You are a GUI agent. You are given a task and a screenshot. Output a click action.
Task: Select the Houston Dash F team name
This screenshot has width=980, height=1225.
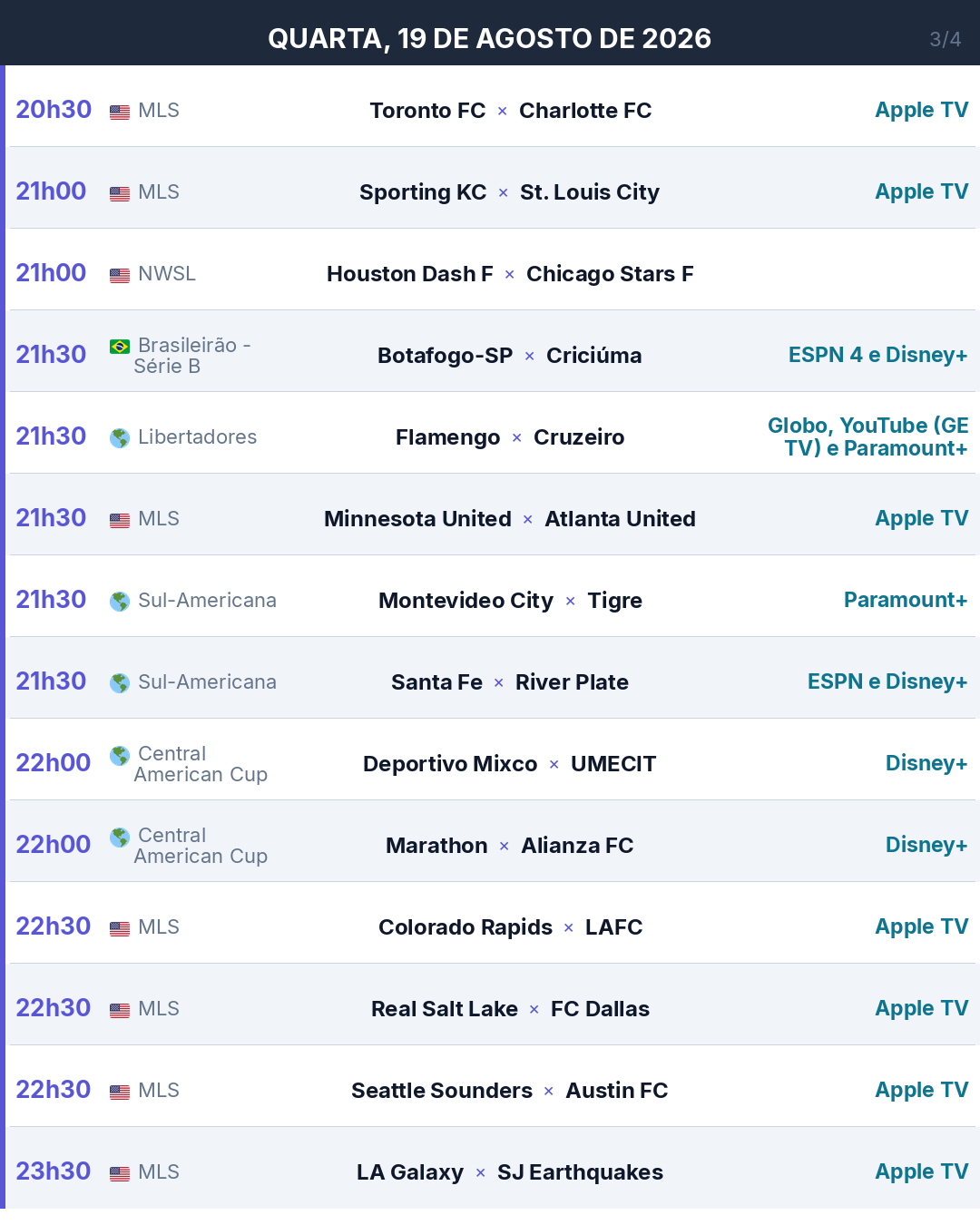pos(409,274)
